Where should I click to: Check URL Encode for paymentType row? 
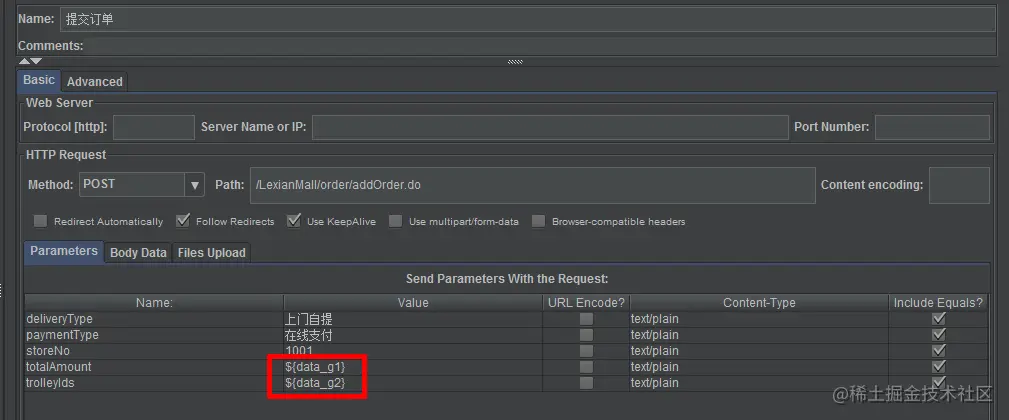coord(586,335)
